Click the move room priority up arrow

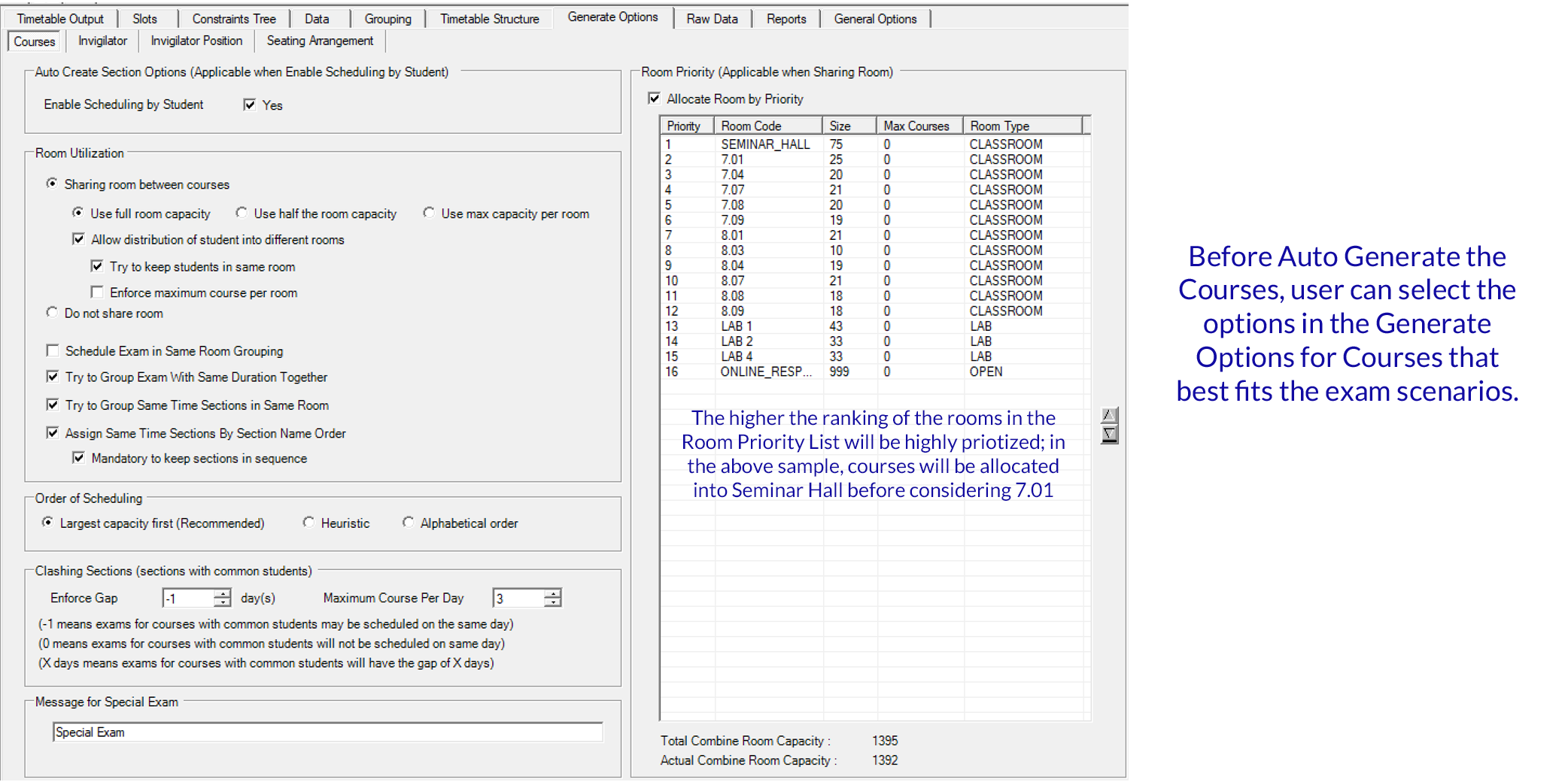coord(1108,415)
